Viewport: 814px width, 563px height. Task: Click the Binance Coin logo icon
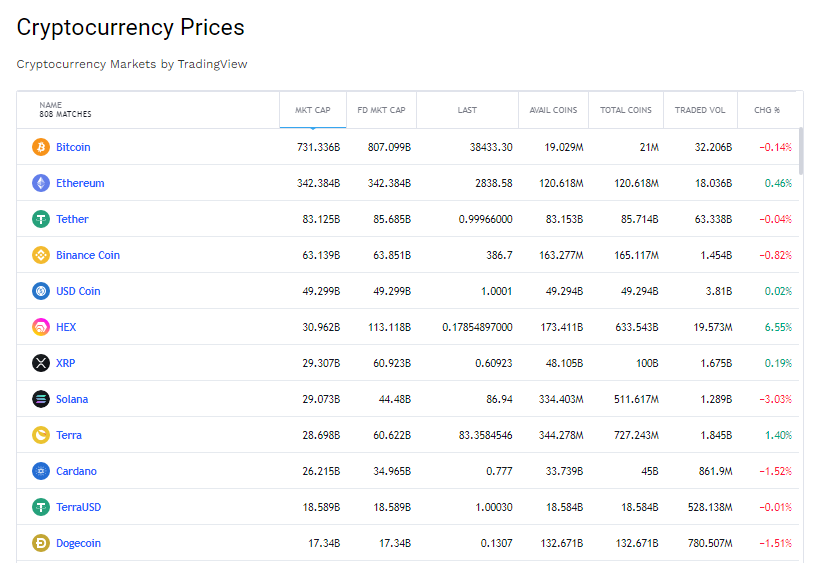(41, 255)
